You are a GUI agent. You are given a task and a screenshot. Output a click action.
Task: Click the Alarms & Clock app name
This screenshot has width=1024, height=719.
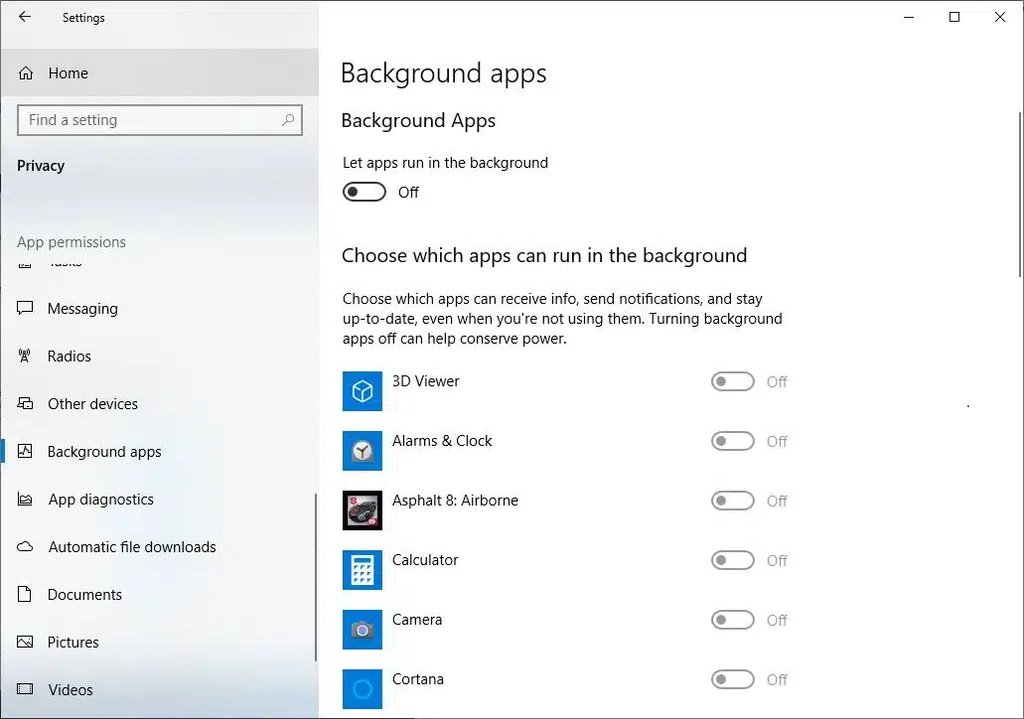pos(442,441)
